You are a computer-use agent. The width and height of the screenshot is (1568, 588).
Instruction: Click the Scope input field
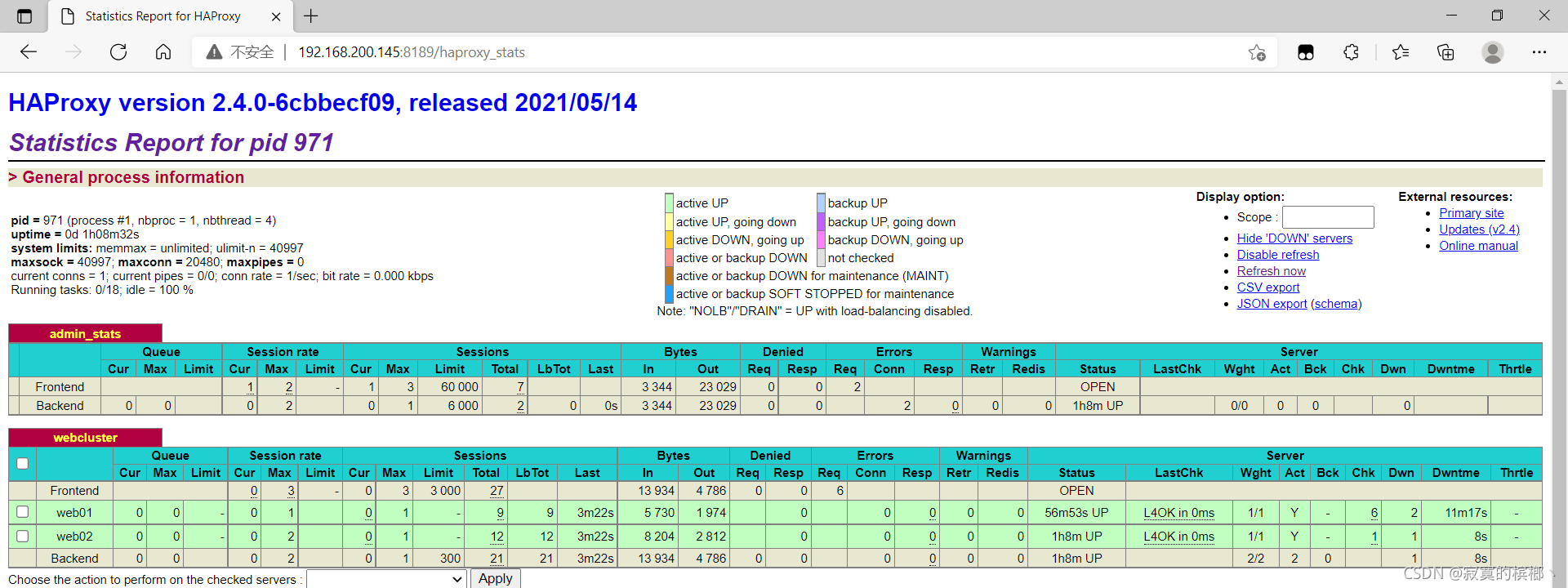pos(1328,217)
